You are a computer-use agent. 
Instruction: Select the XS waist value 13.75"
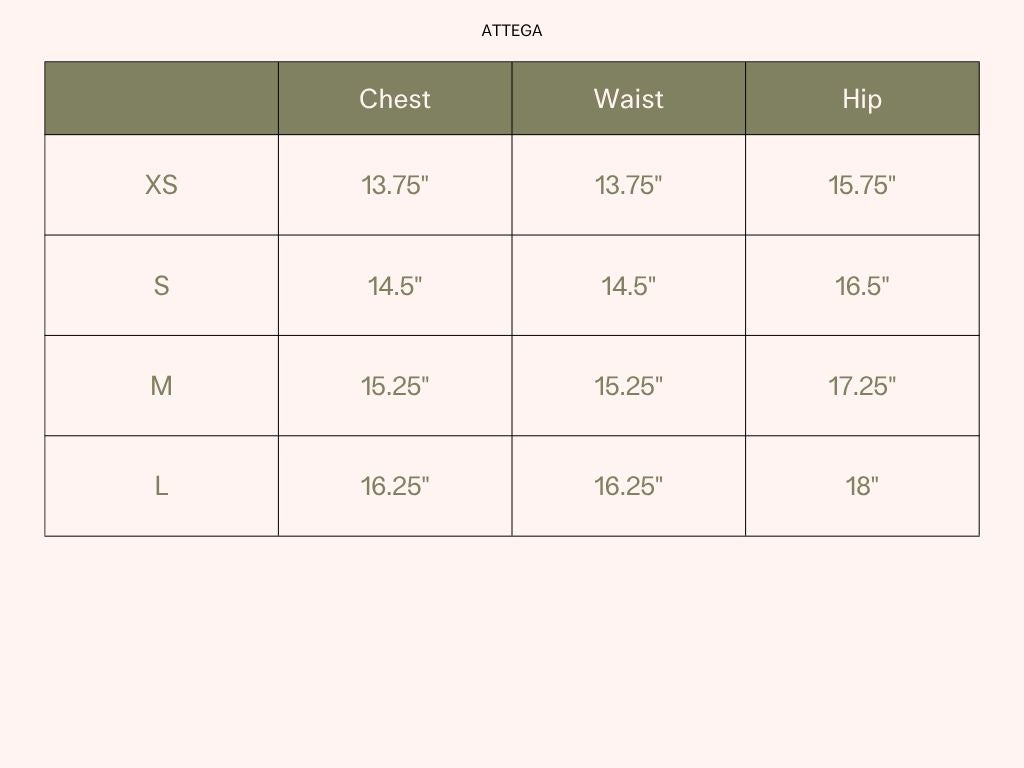628,185
